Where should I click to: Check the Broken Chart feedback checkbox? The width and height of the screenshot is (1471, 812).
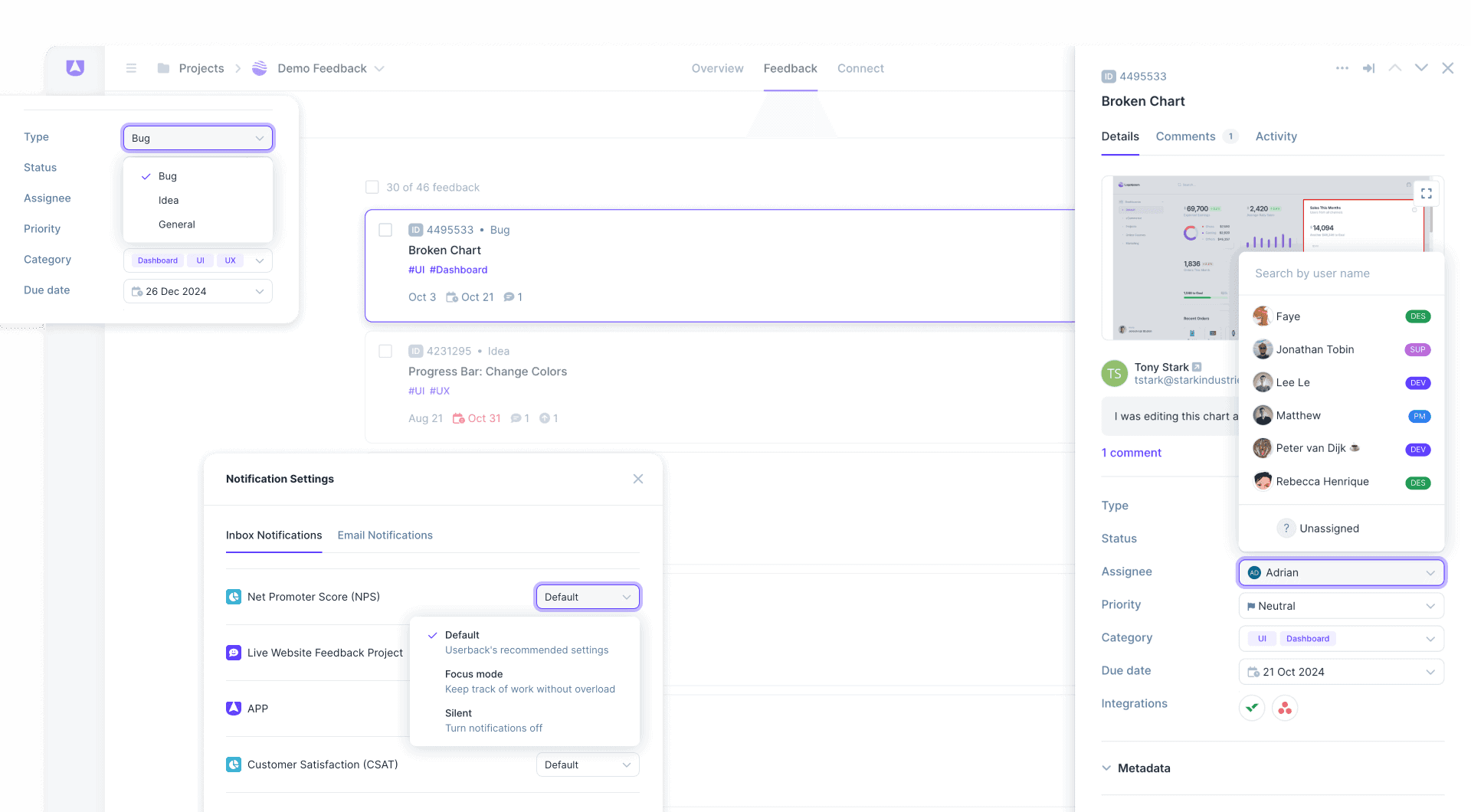click(x=386, y=230)
